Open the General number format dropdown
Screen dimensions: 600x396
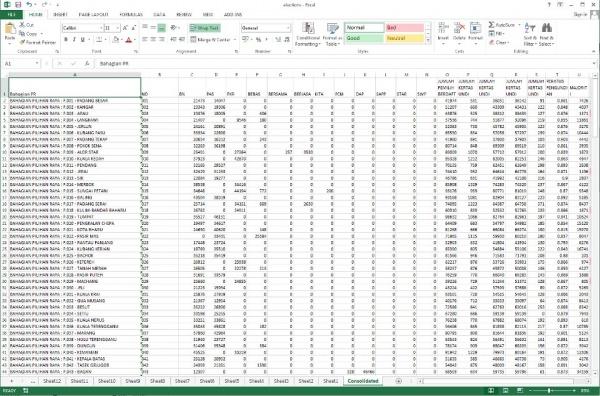287,28
